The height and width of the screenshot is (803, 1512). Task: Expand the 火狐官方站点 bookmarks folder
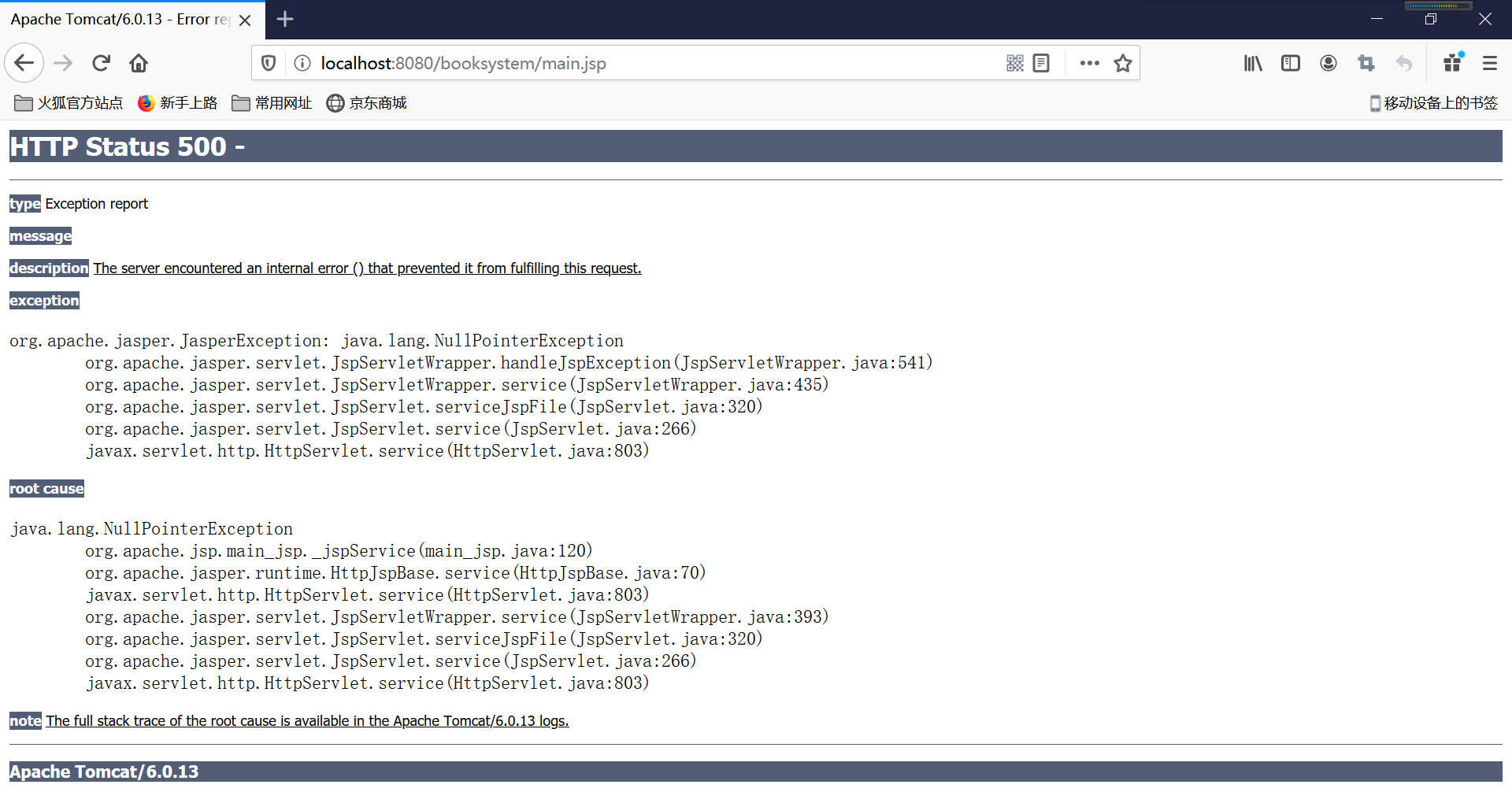(x=69, y=103)
